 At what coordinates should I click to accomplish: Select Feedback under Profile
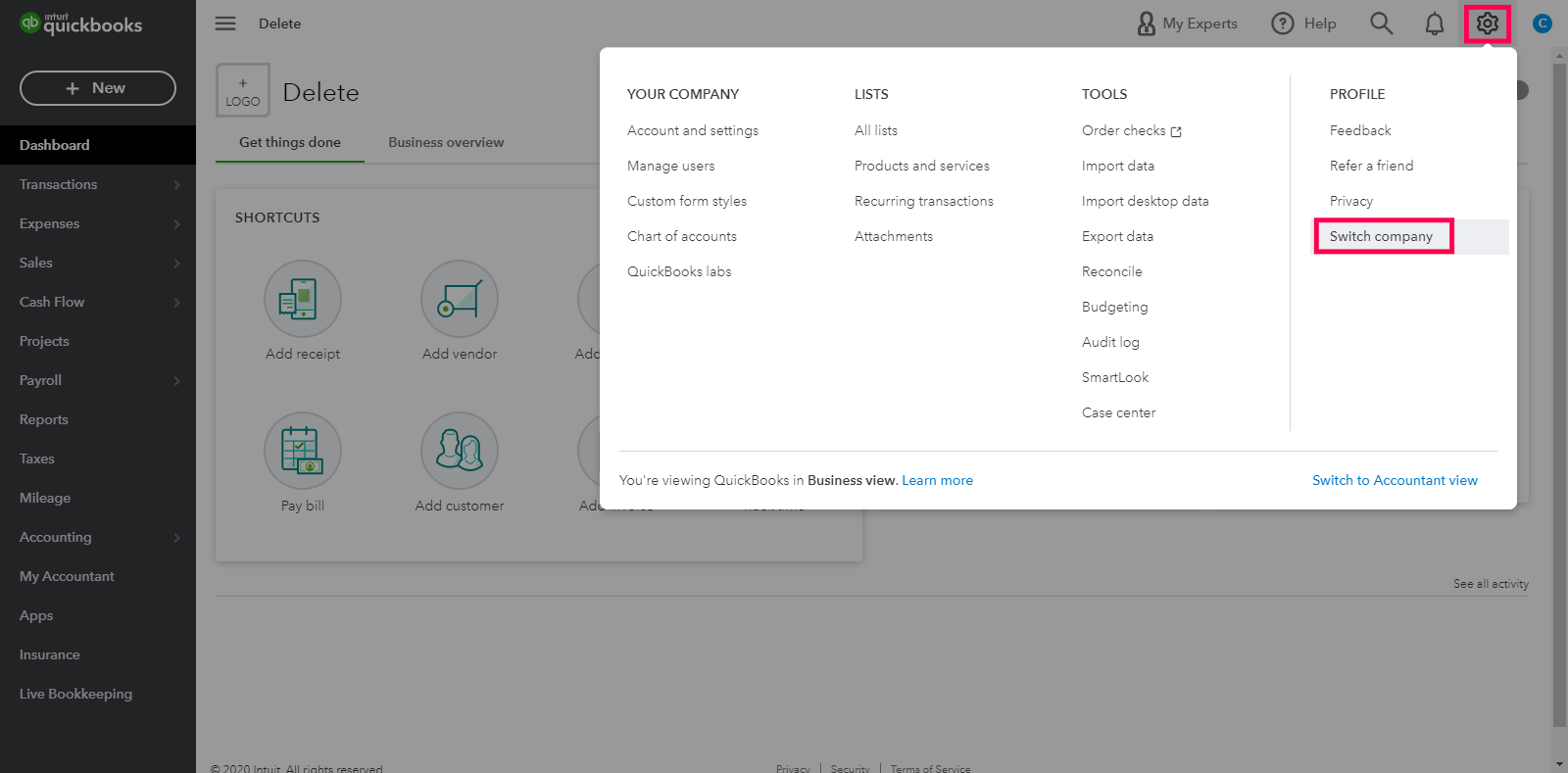tap(1360, 130)
